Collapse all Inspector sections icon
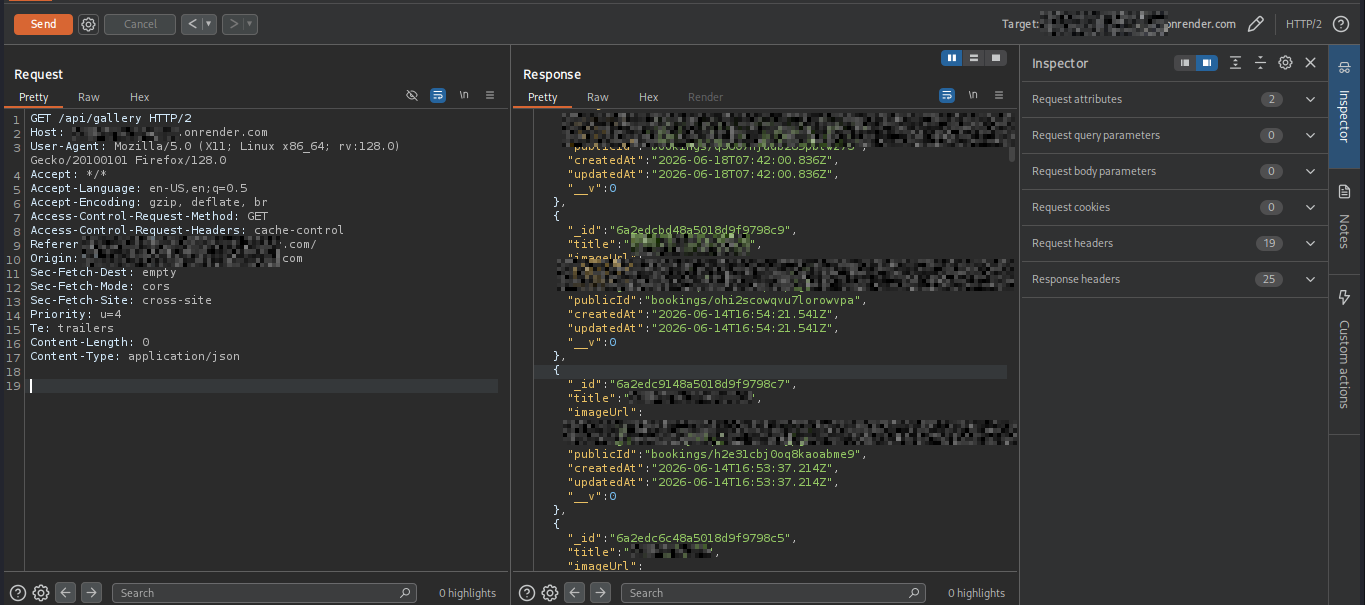Screen dimensions: 1365x605 [1260, 63]
